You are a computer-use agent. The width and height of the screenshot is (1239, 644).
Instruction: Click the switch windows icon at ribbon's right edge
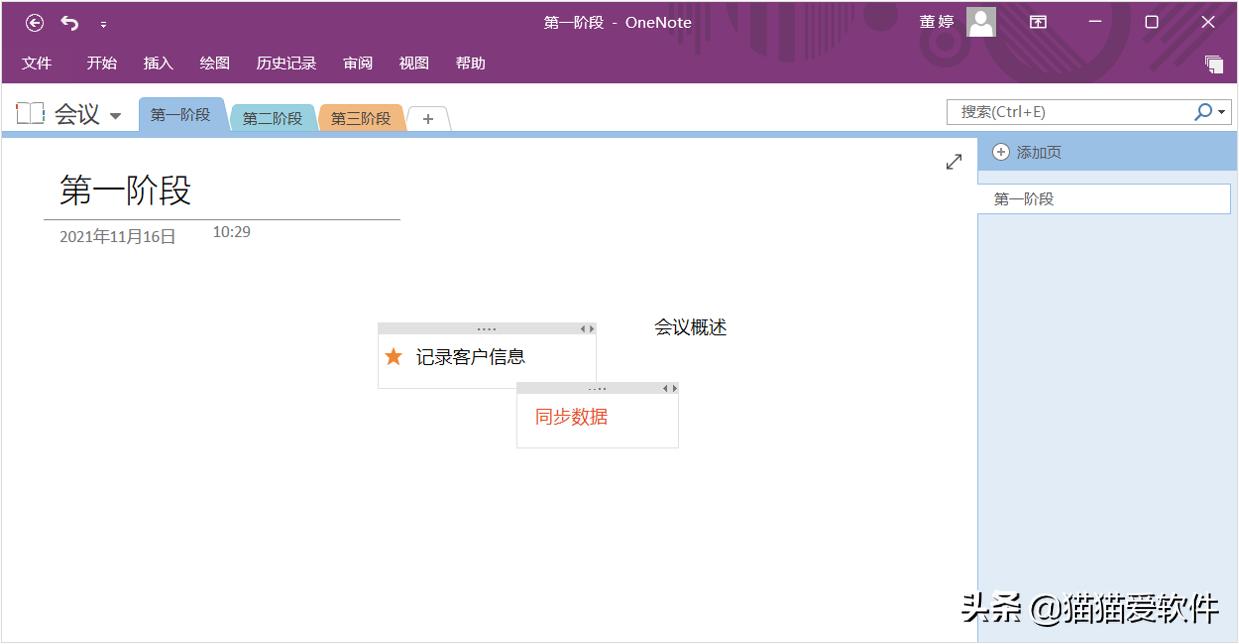[1215, 63]
